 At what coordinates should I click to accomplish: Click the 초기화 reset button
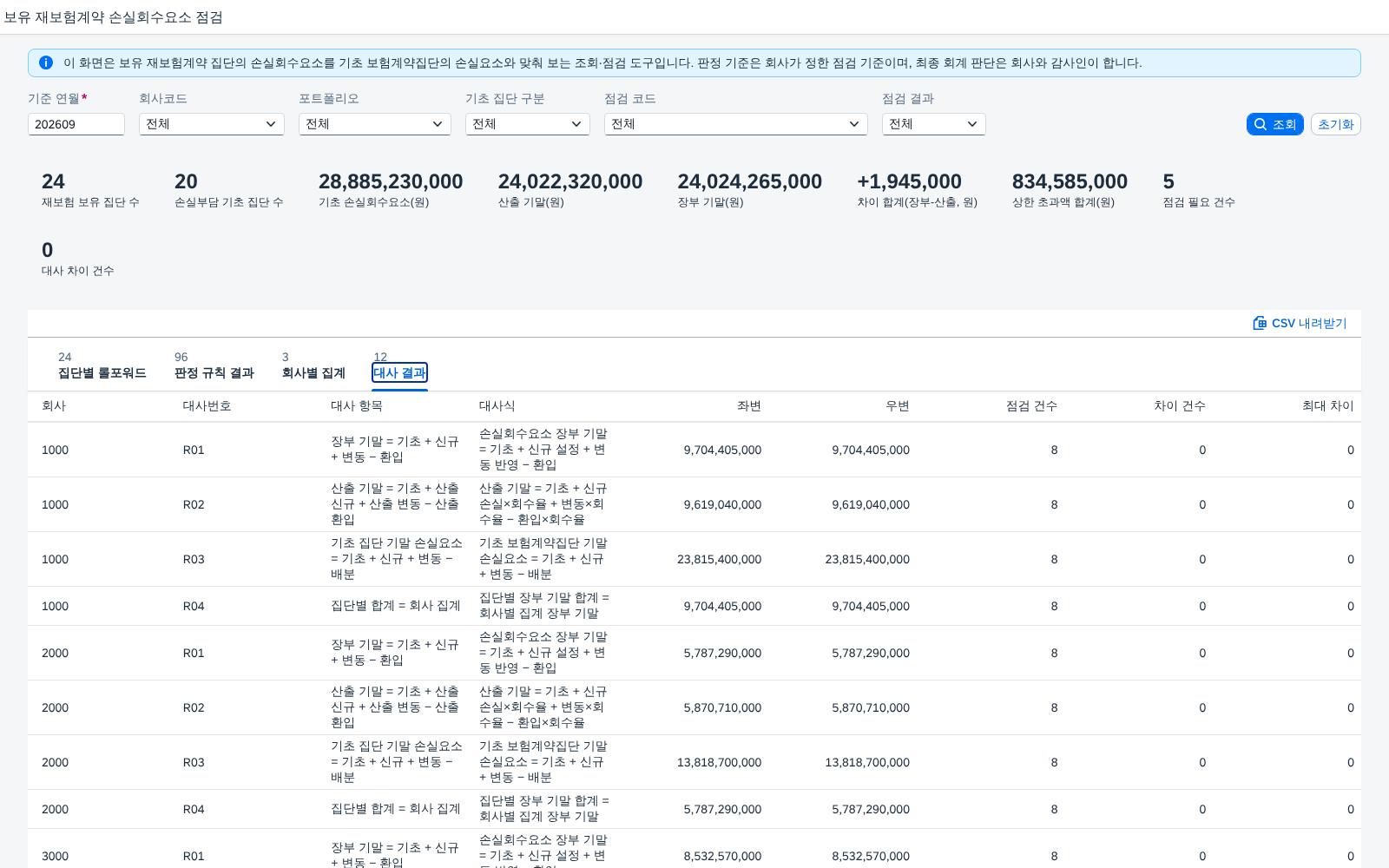(x=1335, y=124)
